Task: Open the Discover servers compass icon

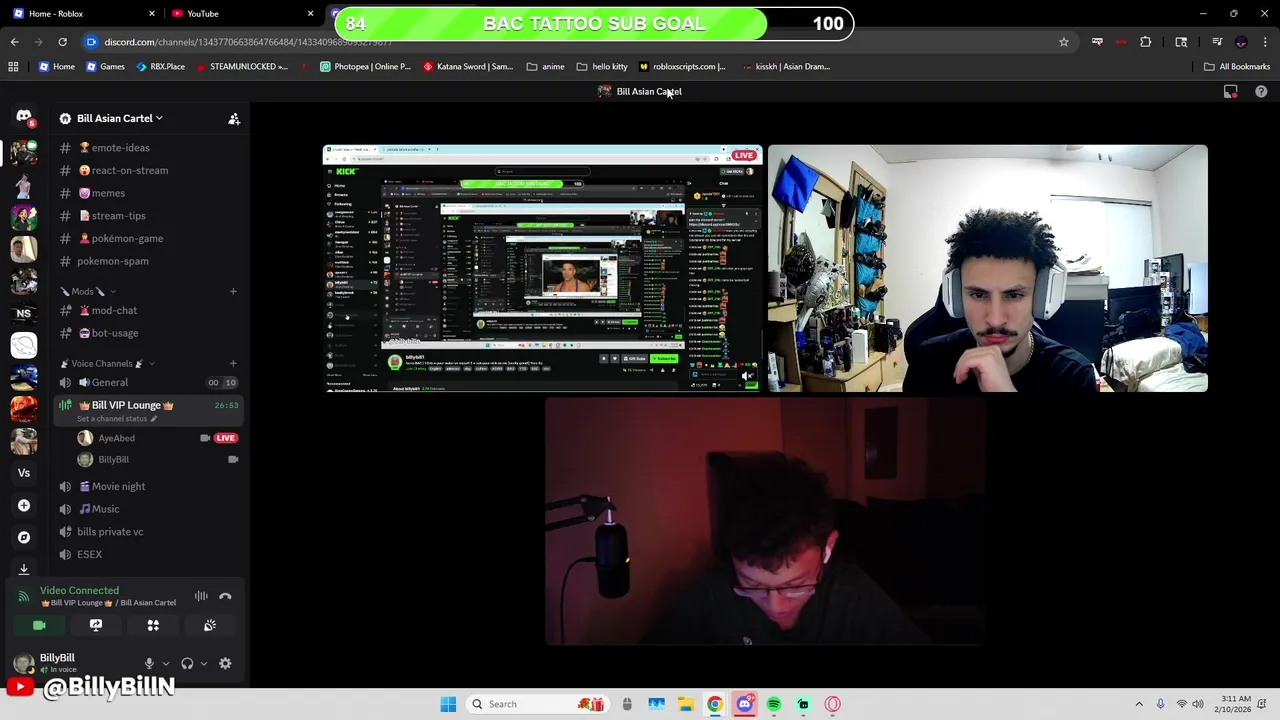Action: (24, 537)
